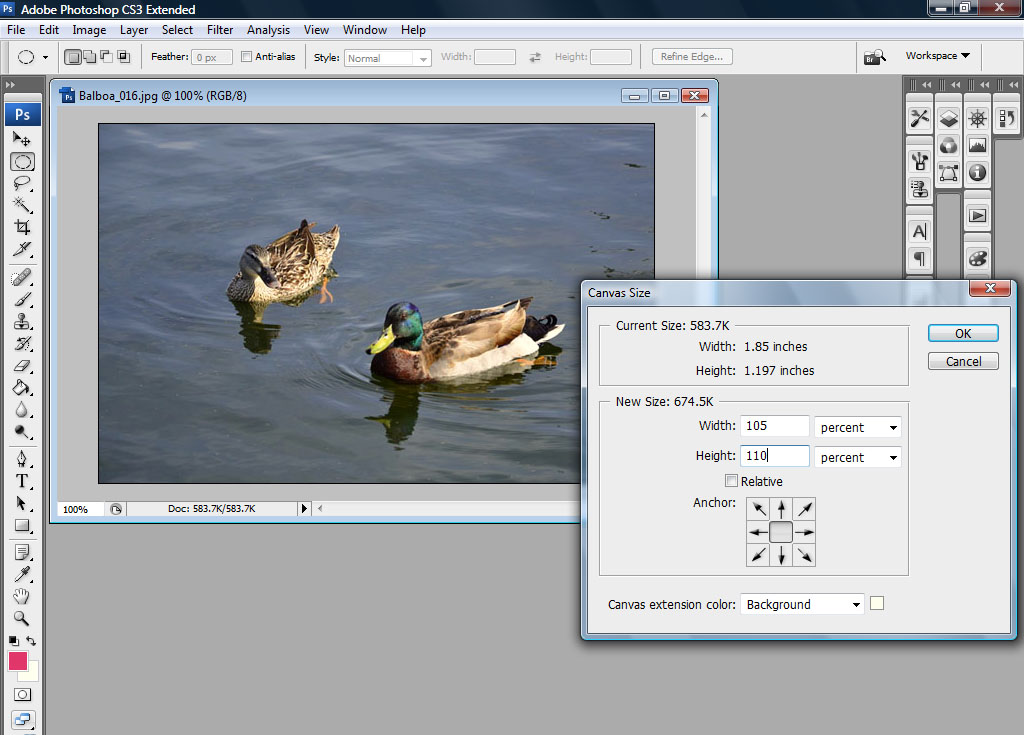
Task: Select the Horizontal Type tool
Action: (x=22, y=482)
